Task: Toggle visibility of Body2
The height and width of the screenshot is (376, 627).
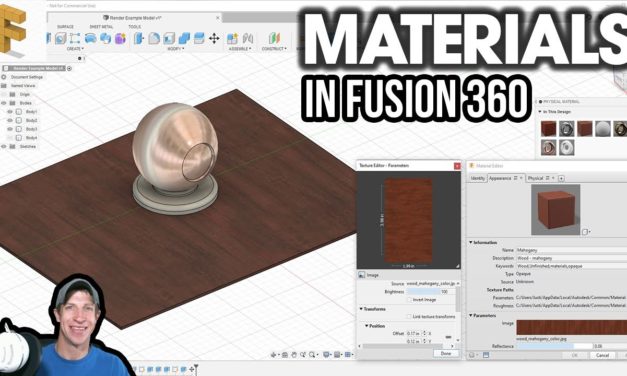Action: click(x=10, y=120)
